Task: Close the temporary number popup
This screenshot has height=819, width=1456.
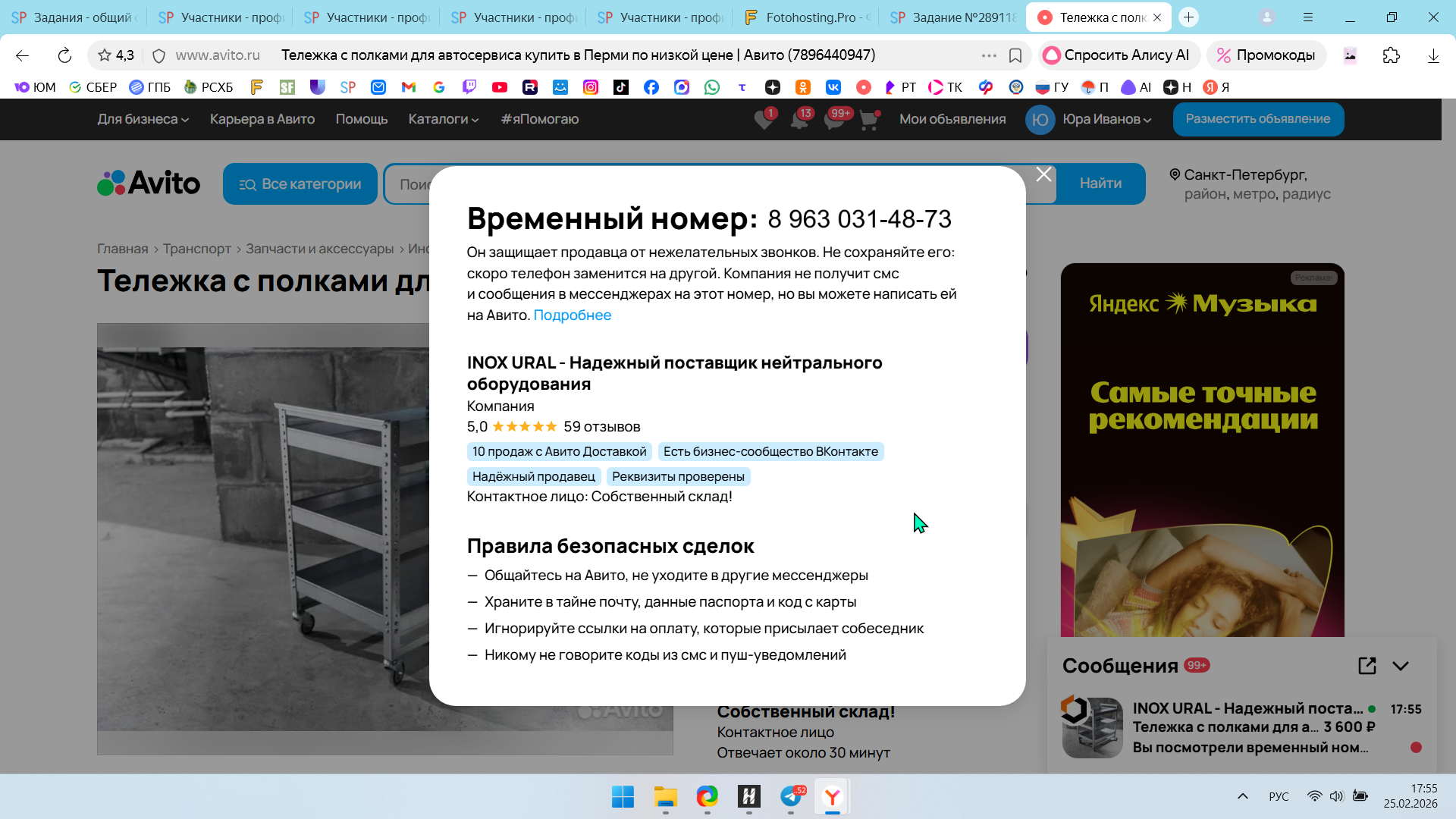Action: 1043,175
